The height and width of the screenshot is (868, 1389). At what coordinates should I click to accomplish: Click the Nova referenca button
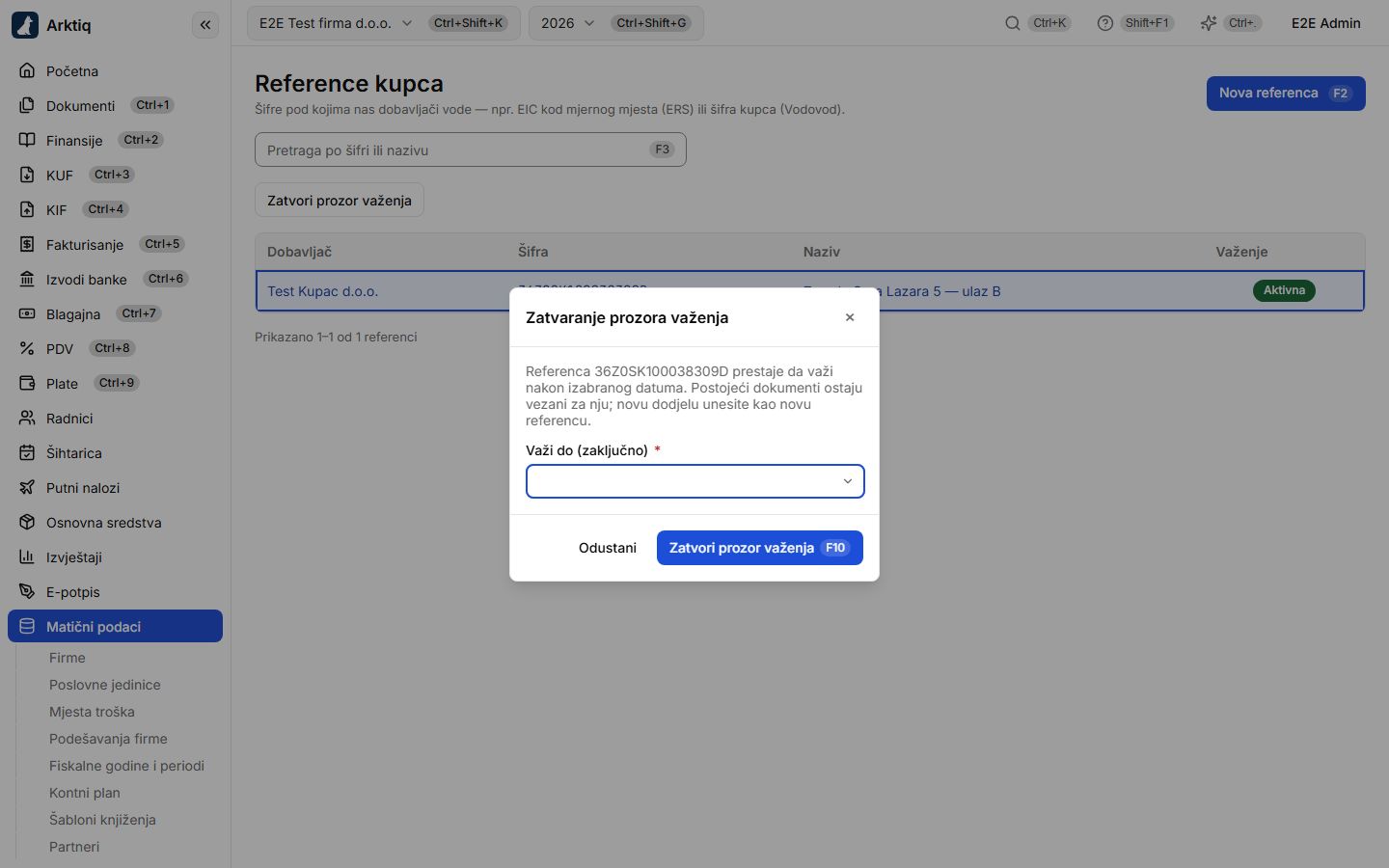coord(1286,94)
